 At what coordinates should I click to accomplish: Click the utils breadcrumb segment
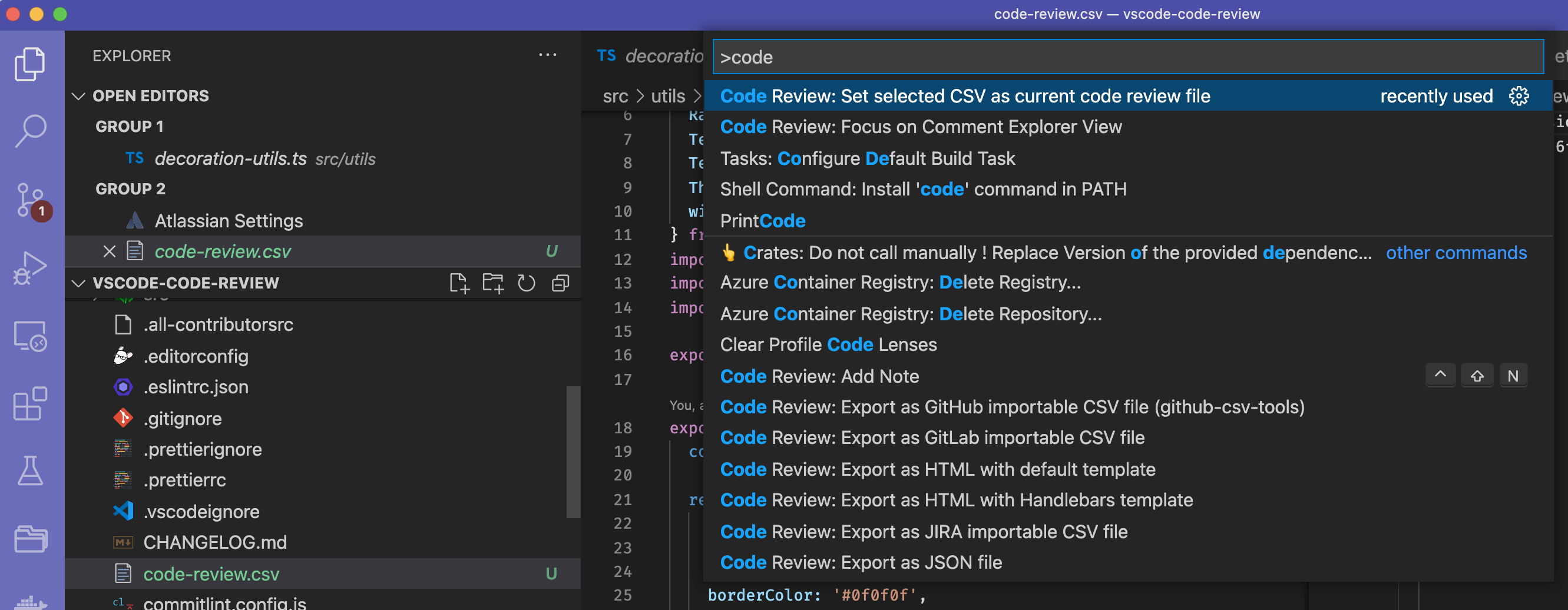coord(668,96)
